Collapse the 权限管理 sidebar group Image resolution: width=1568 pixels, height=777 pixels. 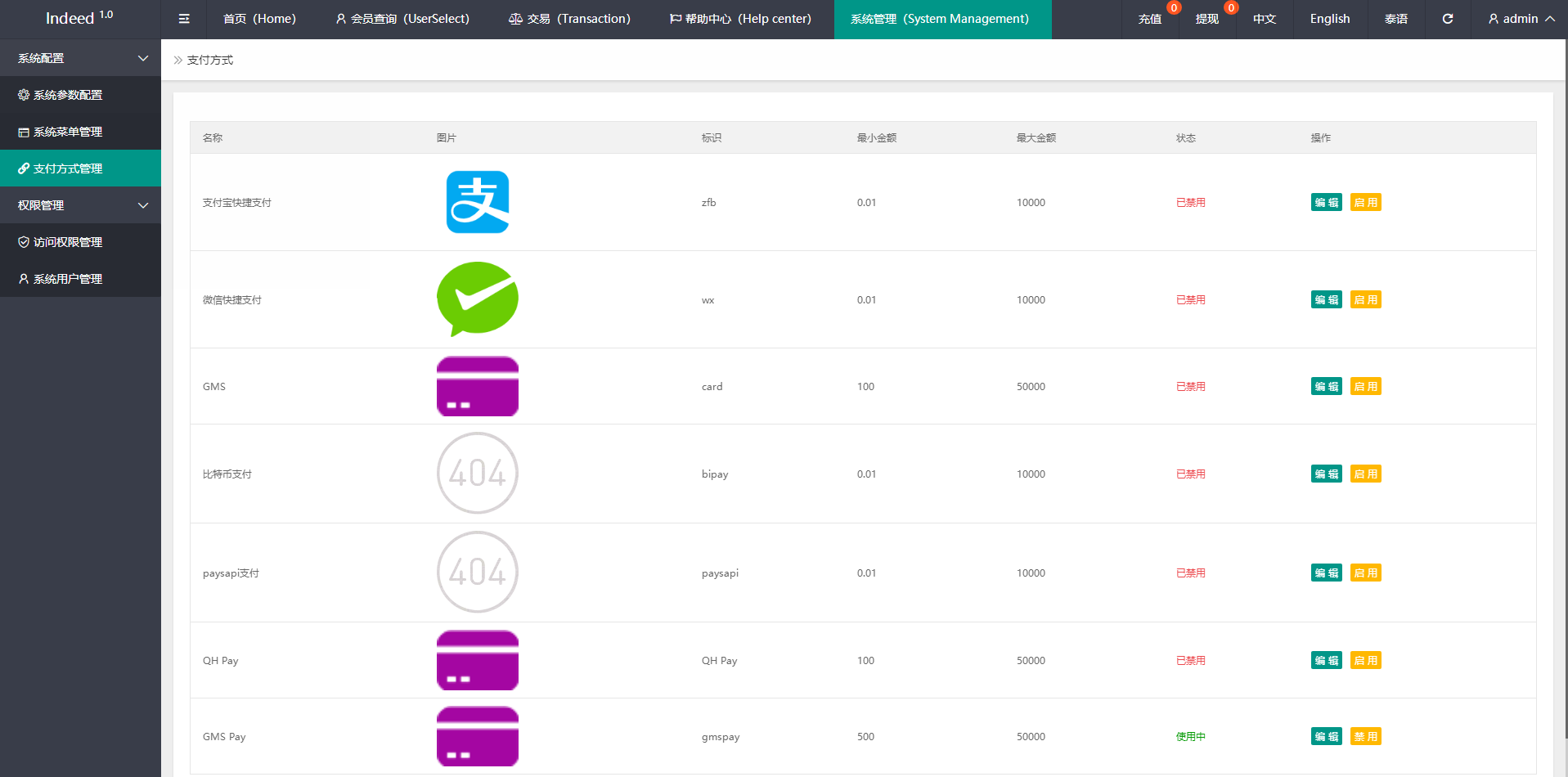pos(80,205)
